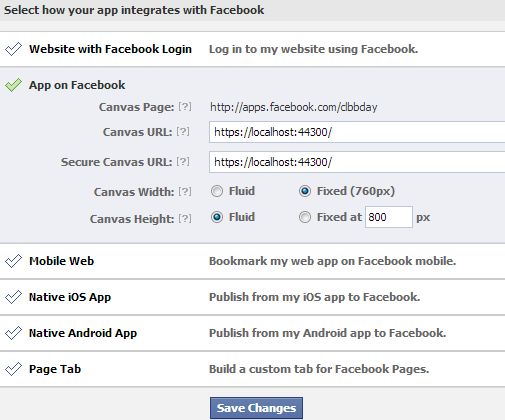Click 'Log in to my website using Facebook.' text

coord(313,49)
